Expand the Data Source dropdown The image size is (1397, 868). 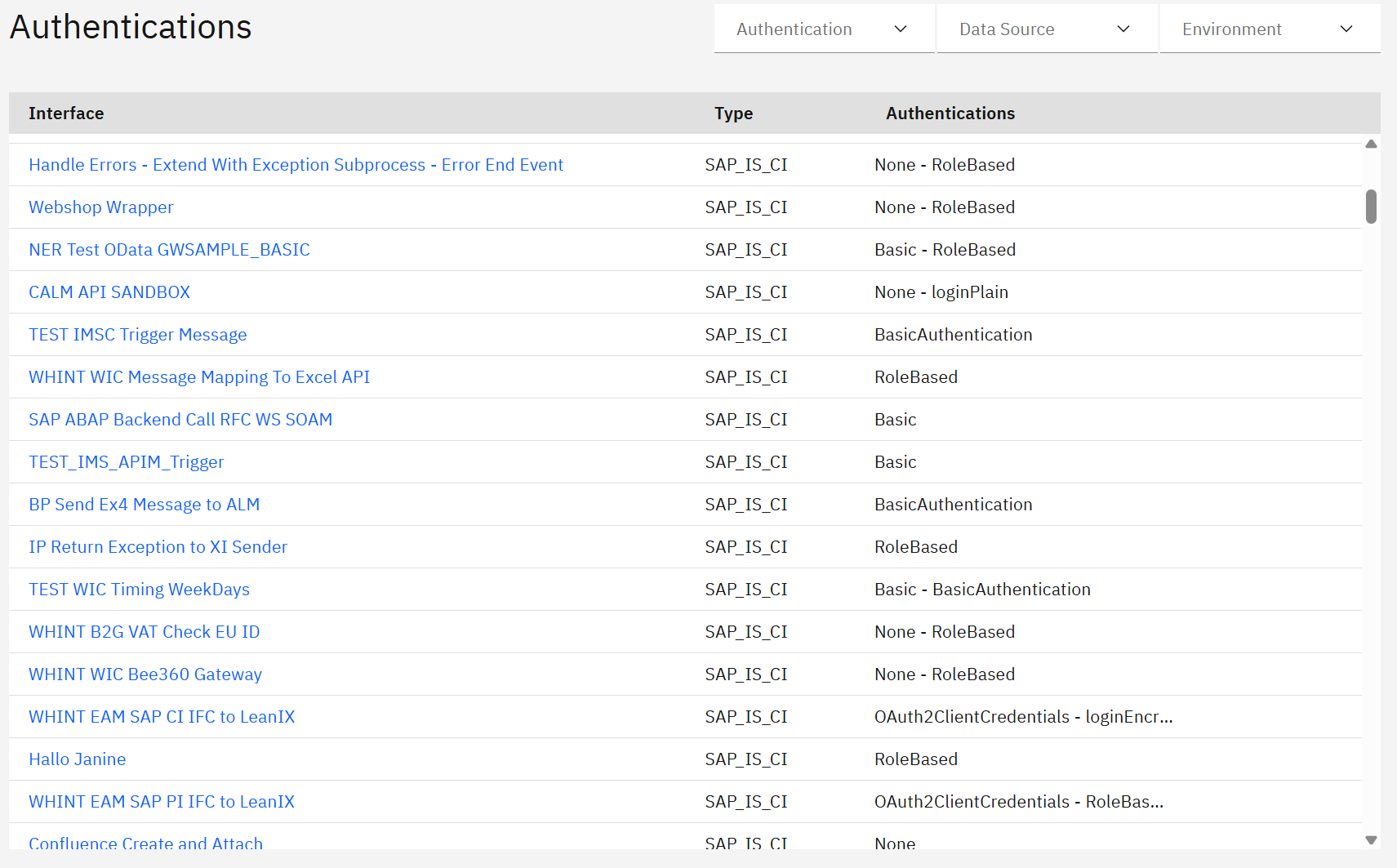pos(1046,29)
